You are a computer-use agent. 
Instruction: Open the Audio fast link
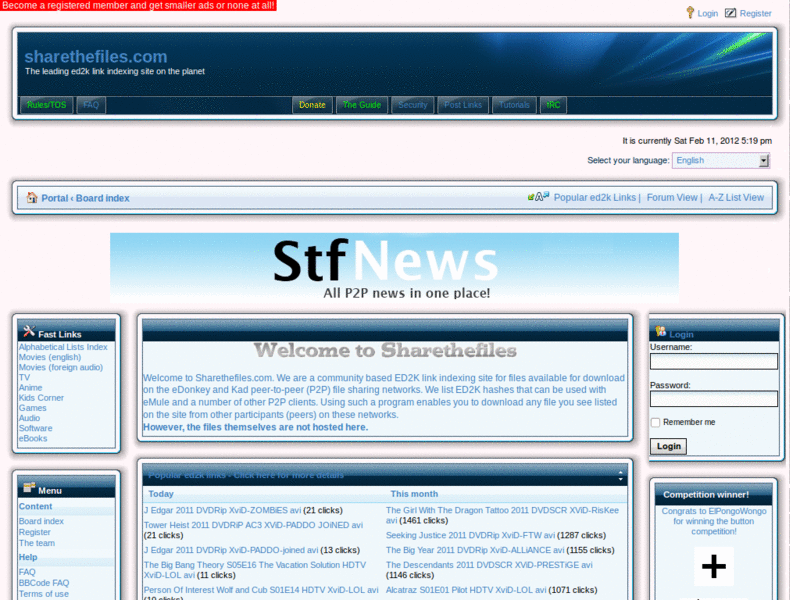point(29,418)
